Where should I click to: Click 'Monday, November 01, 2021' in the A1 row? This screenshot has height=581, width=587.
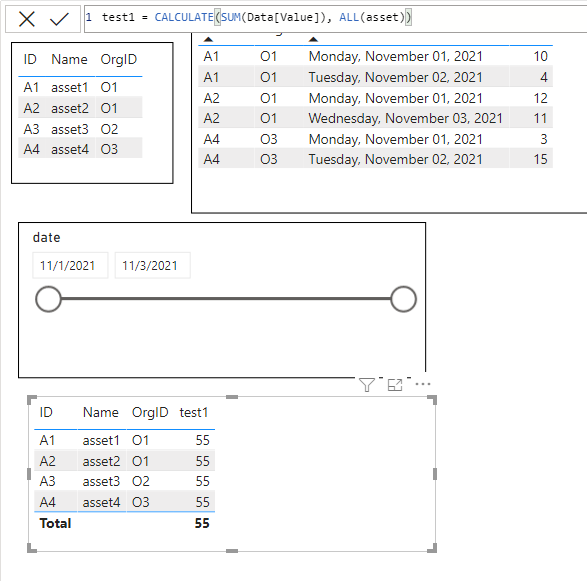click(396, 56)
